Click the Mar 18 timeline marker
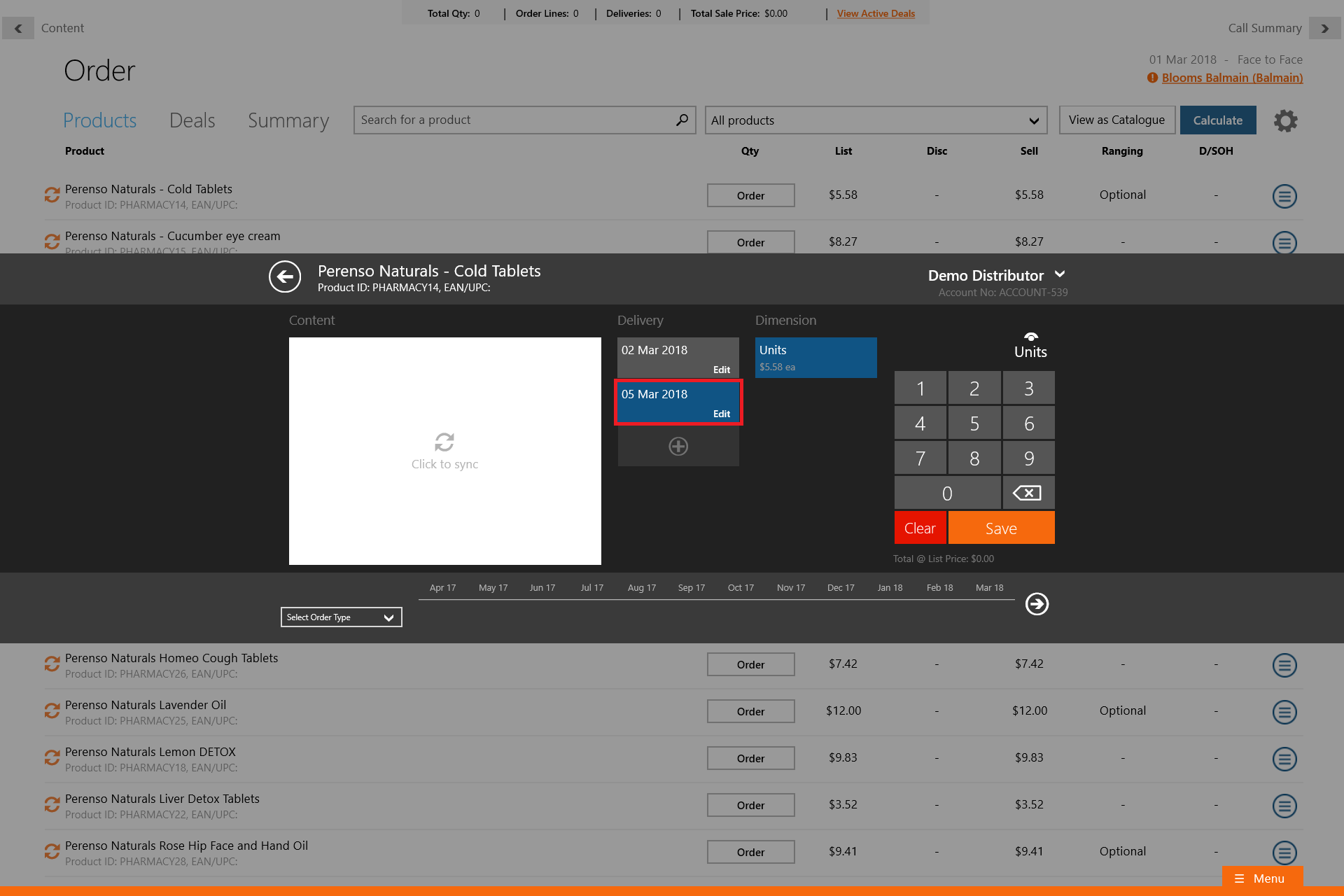The width and height of the screenshot is (1344, 896). [x=989, y=588]
